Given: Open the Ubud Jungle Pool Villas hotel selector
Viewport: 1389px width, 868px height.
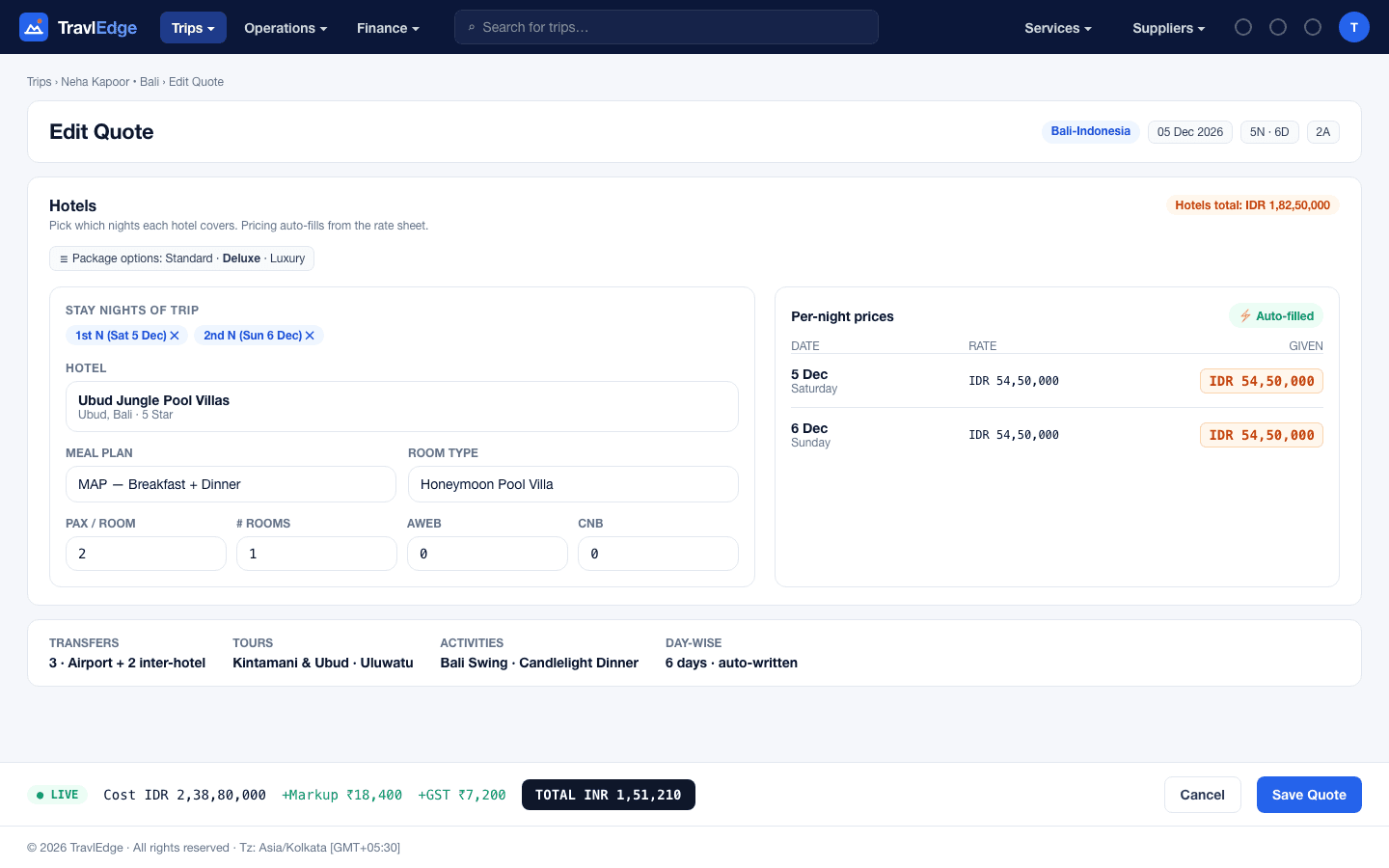Looking at the screenshot, I should 402,407.
